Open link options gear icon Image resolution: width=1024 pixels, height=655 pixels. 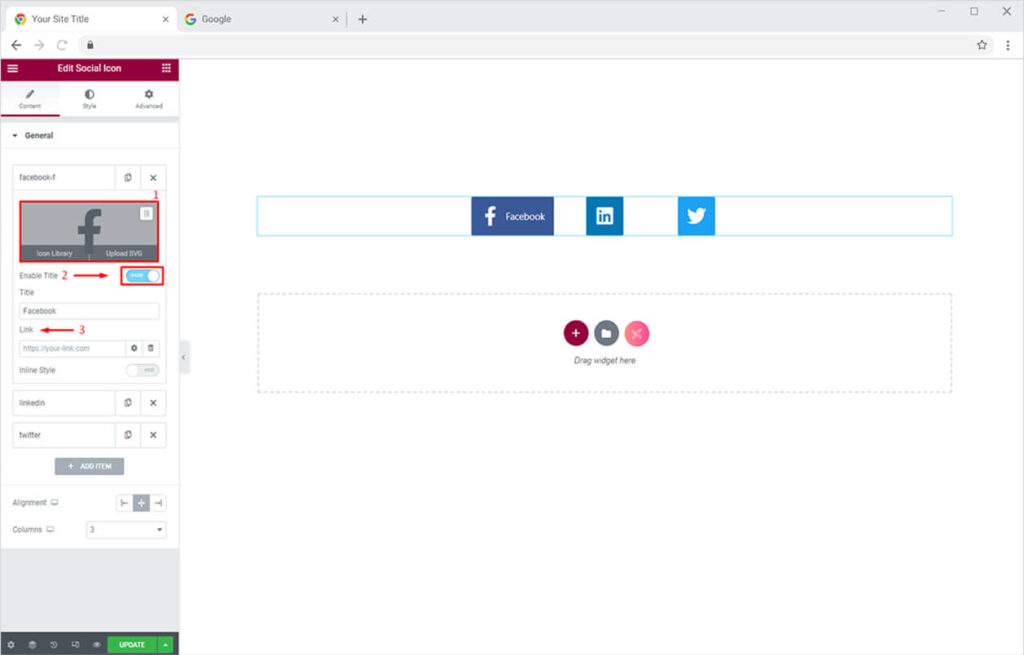point(134,348)
